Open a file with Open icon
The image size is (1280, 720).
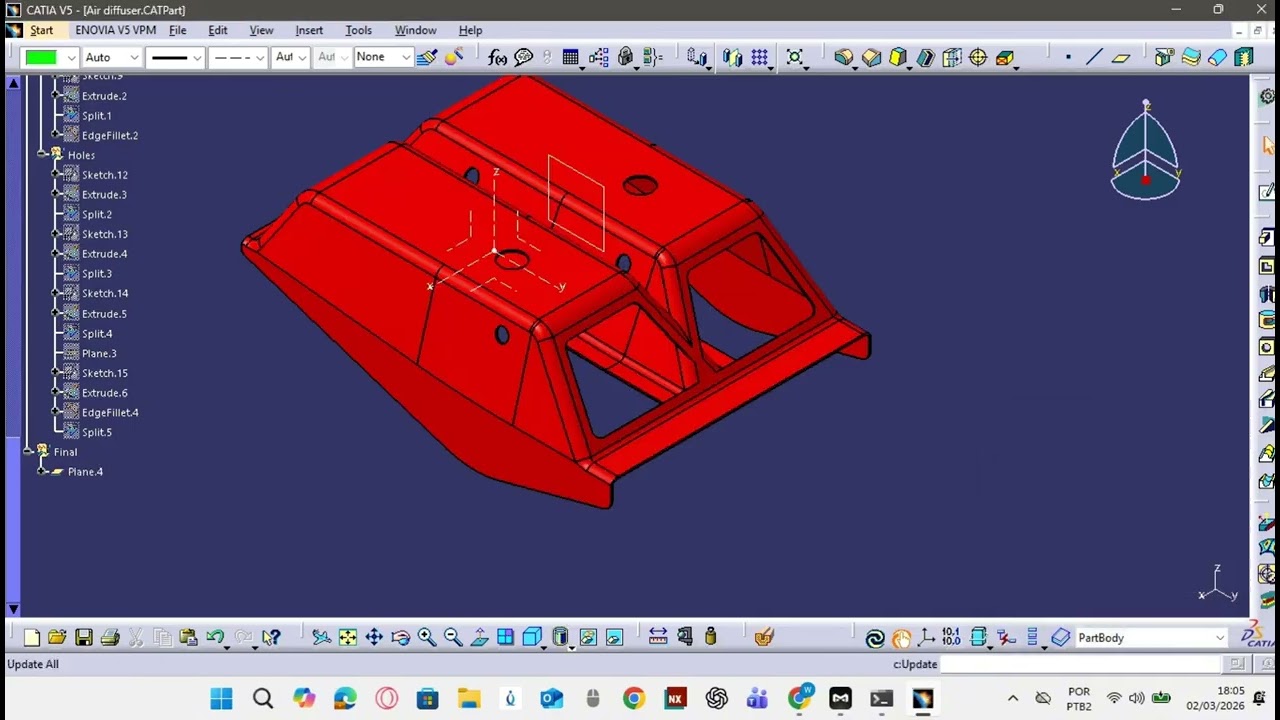tap(57, 637)
